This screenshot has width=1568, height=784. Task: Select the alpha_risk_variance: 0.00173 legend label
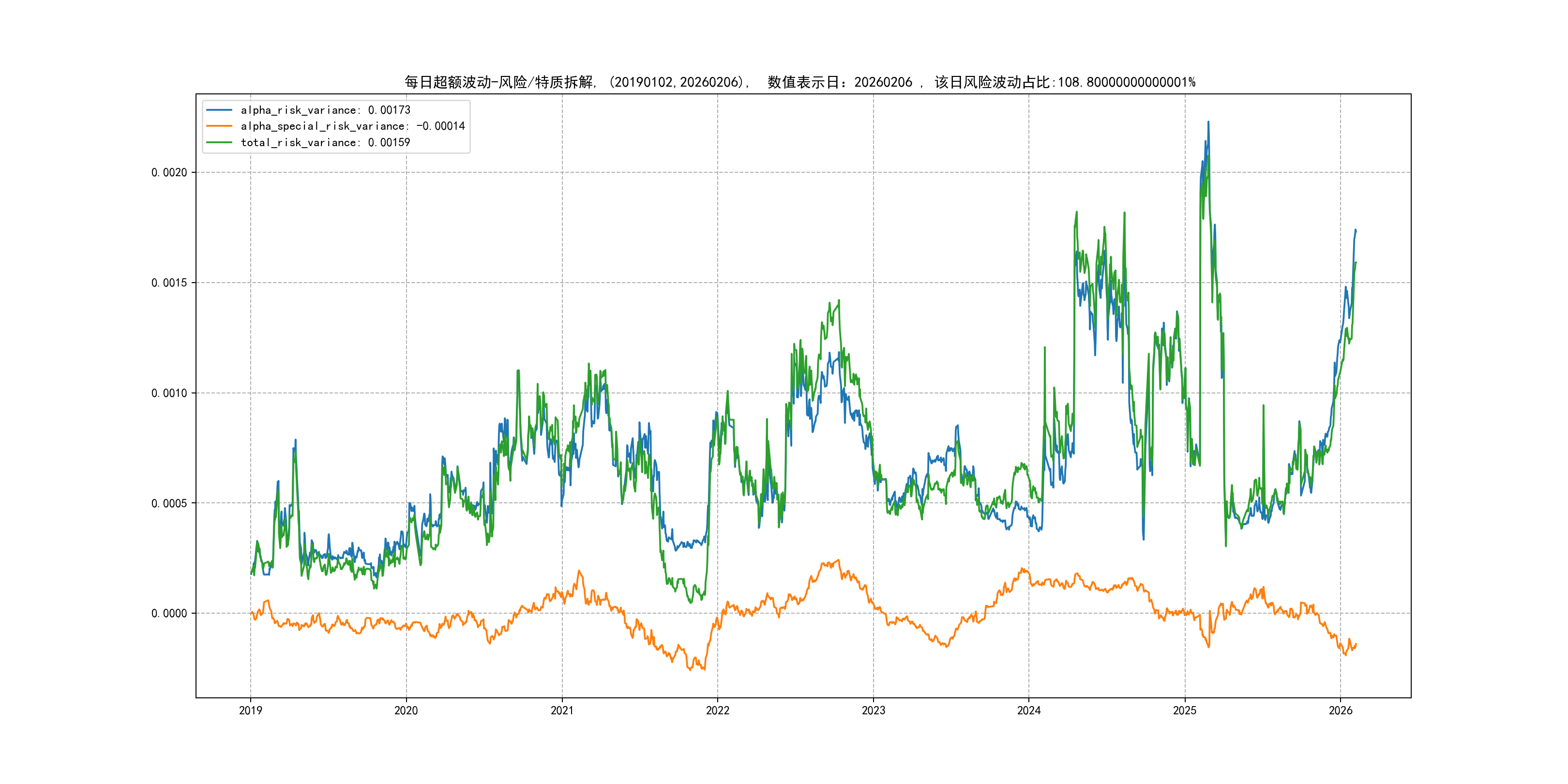click(325, 110)
